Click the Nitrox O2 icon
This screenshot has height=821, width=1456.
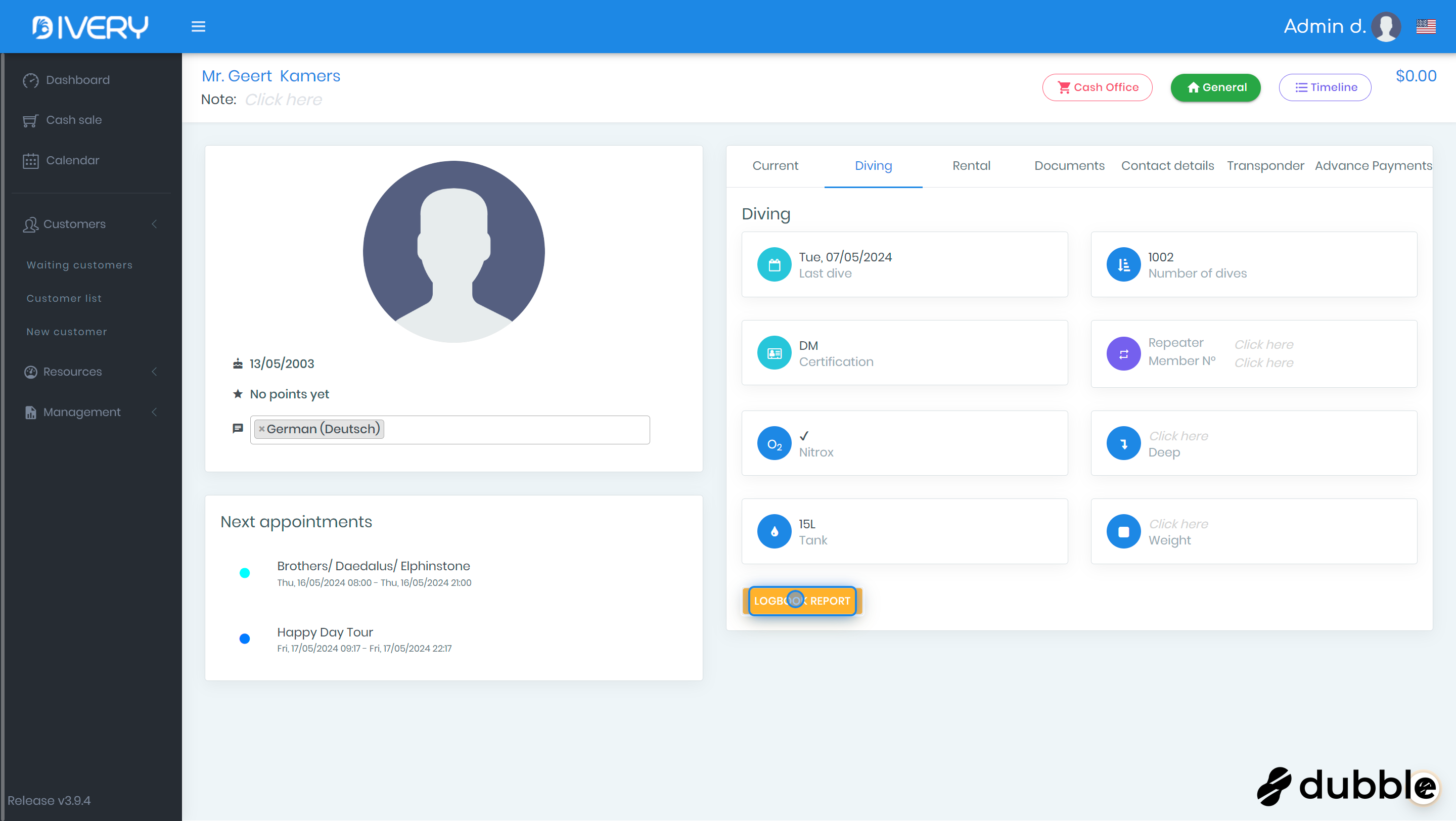click(774, 443)
